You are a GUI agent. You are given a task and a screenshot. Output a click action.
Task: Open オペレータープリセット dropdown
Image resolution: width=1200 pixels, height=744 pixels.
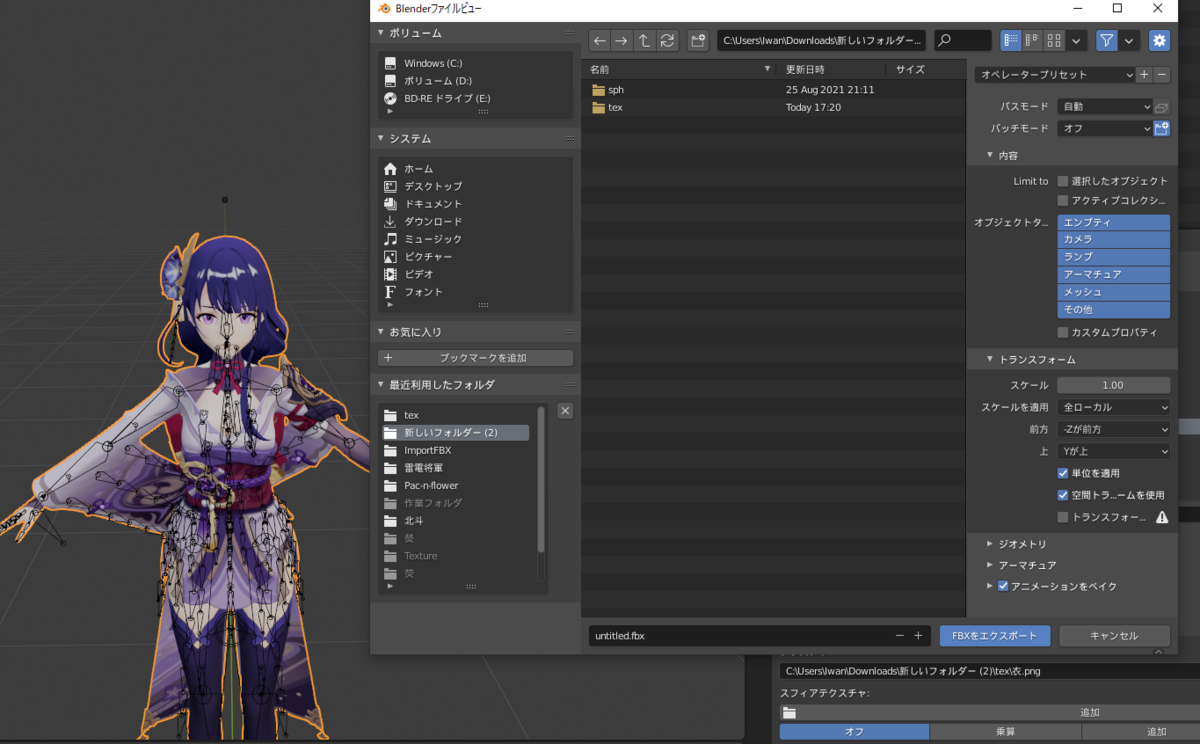(x=1054, y=74)
